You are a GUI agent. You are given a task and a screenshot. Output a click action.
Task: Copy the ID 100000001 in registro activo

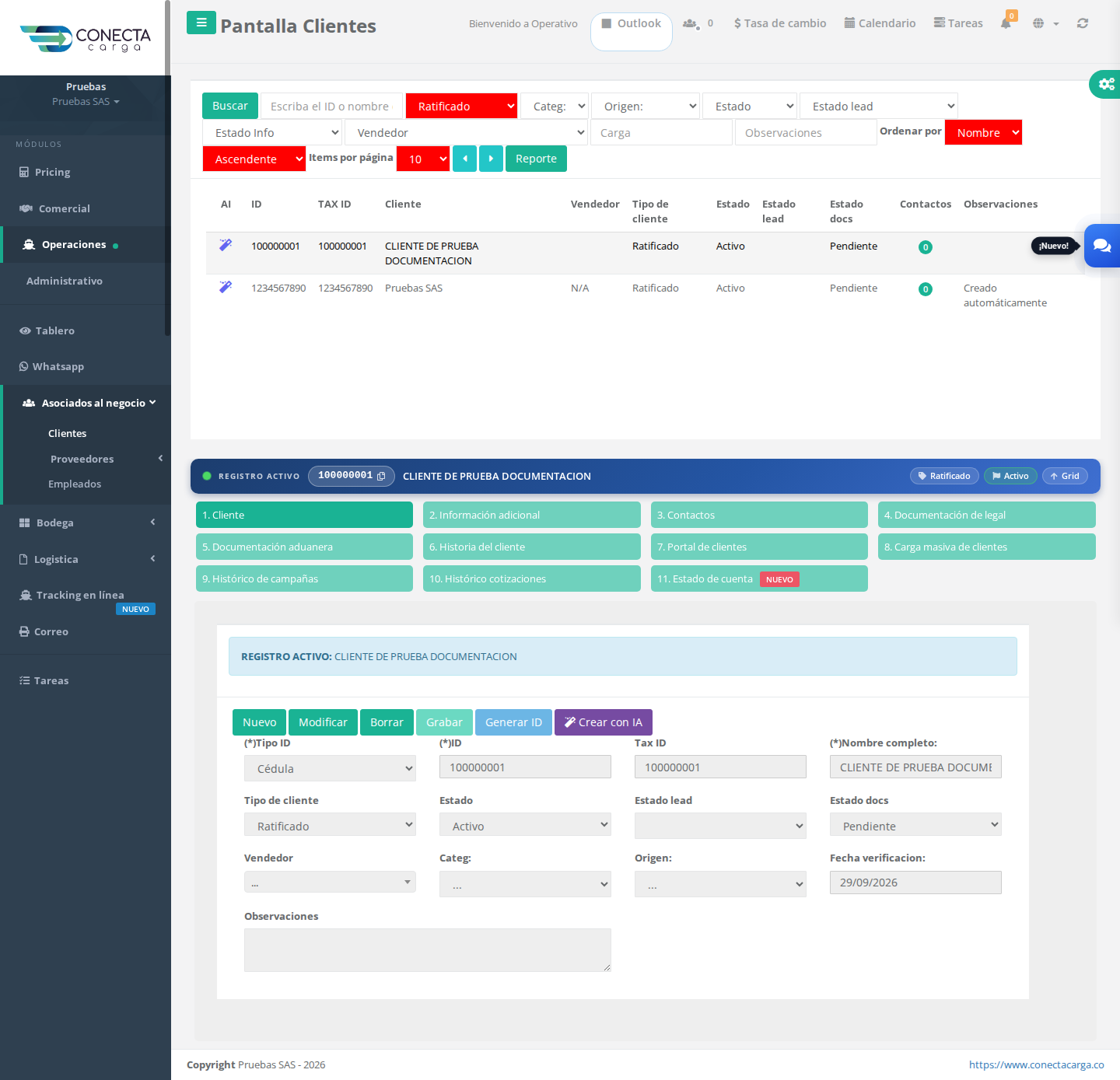381,476
